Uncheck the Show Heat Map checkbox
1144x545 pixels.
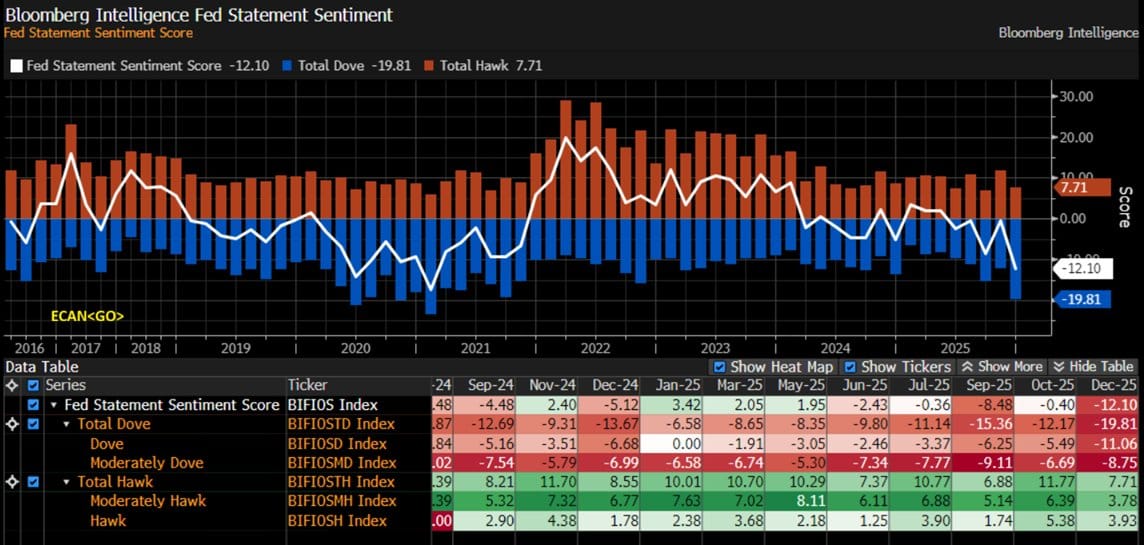[719, 366]
